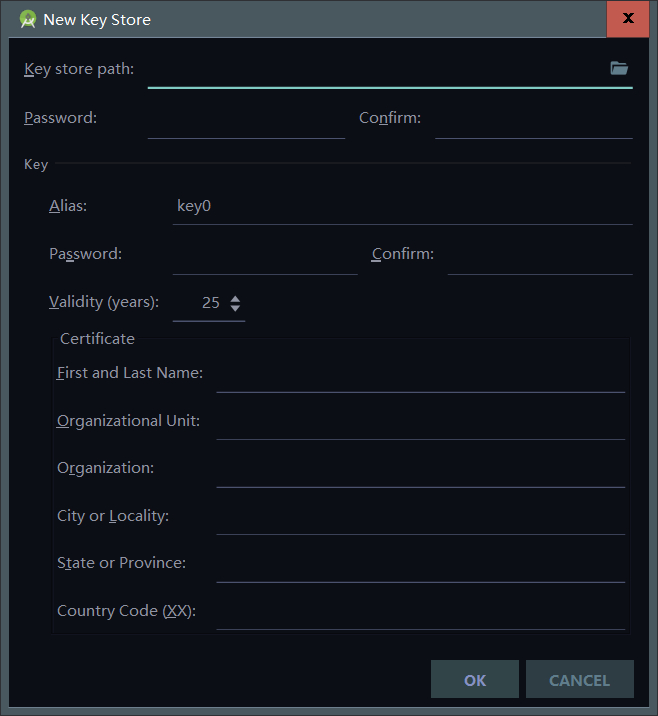Image resolution: width=658 pixels, height=716 pixels.
Task: Edit the Alias field containing key0
Action: (x=402, y=206)
